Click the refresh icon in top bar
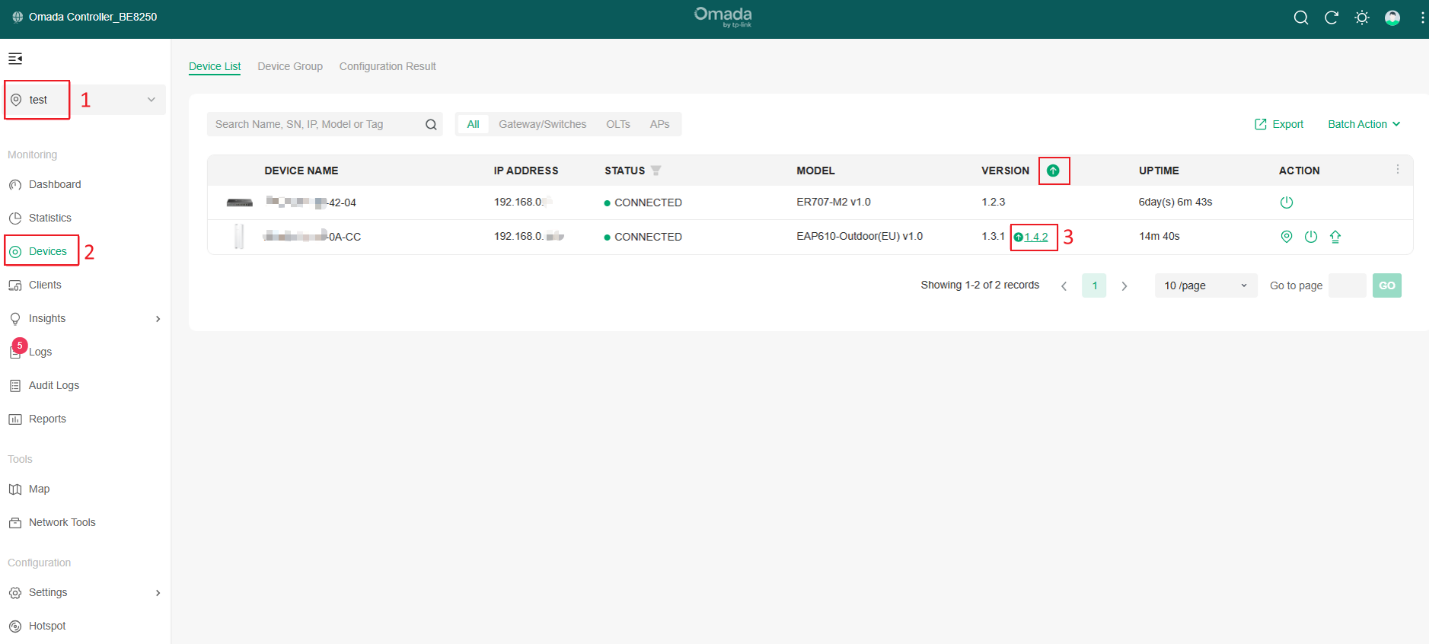The height and width of the screenshot is (644, 1429). (1331, 18)
